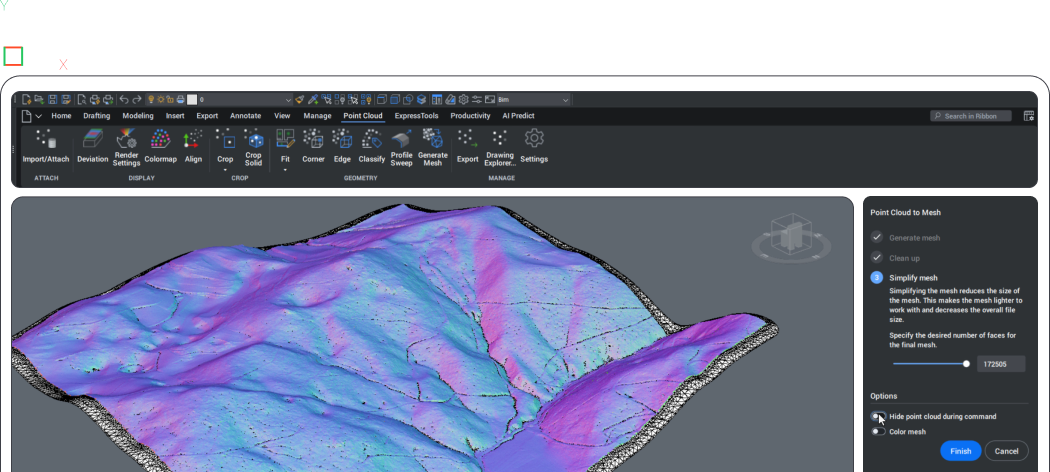Viewport: 1050px width, 472px height.
Task: Click the Point Cloud to Mesh title
Action: pyautogui.click(x=905, y=212)
